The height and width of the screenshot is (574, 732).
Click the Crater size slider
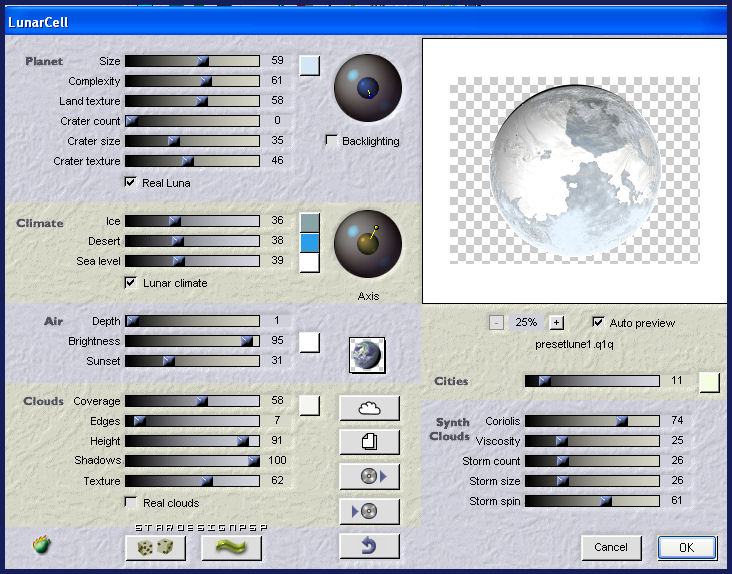[192, 141]
